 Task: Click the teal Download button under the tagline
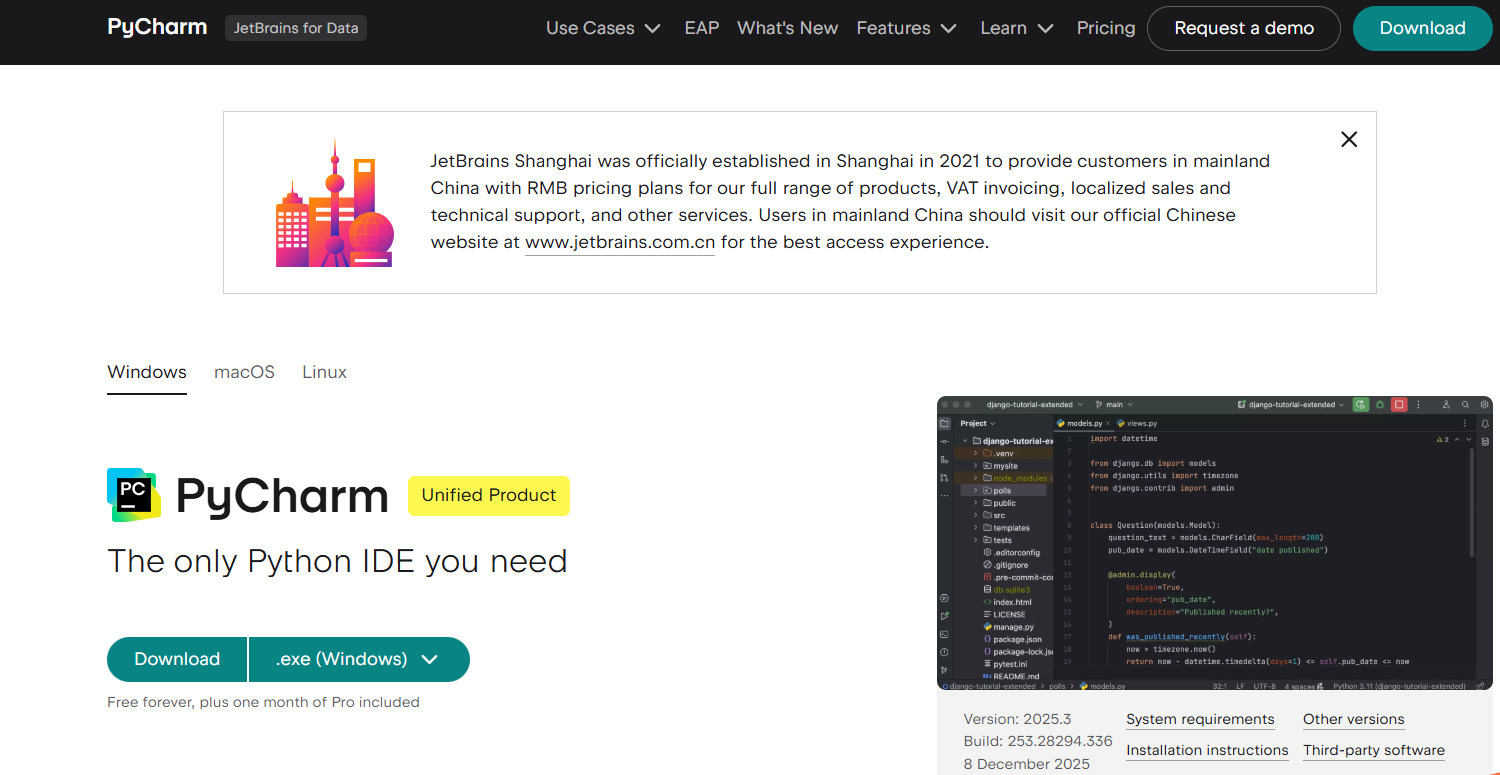177,659
